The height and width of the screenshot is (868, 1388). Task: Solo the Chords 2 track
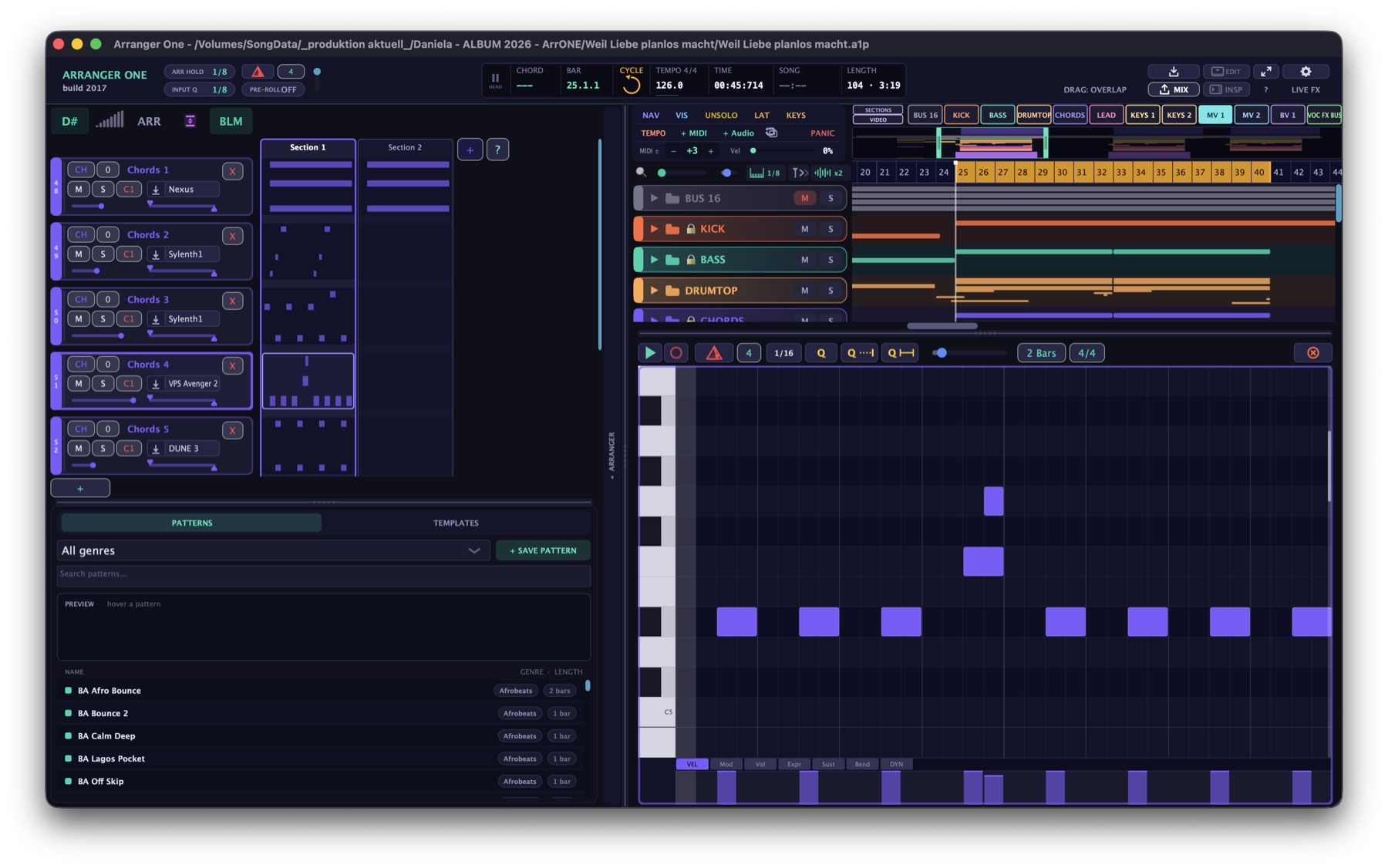pyautogui.click(x=103, y=254)
